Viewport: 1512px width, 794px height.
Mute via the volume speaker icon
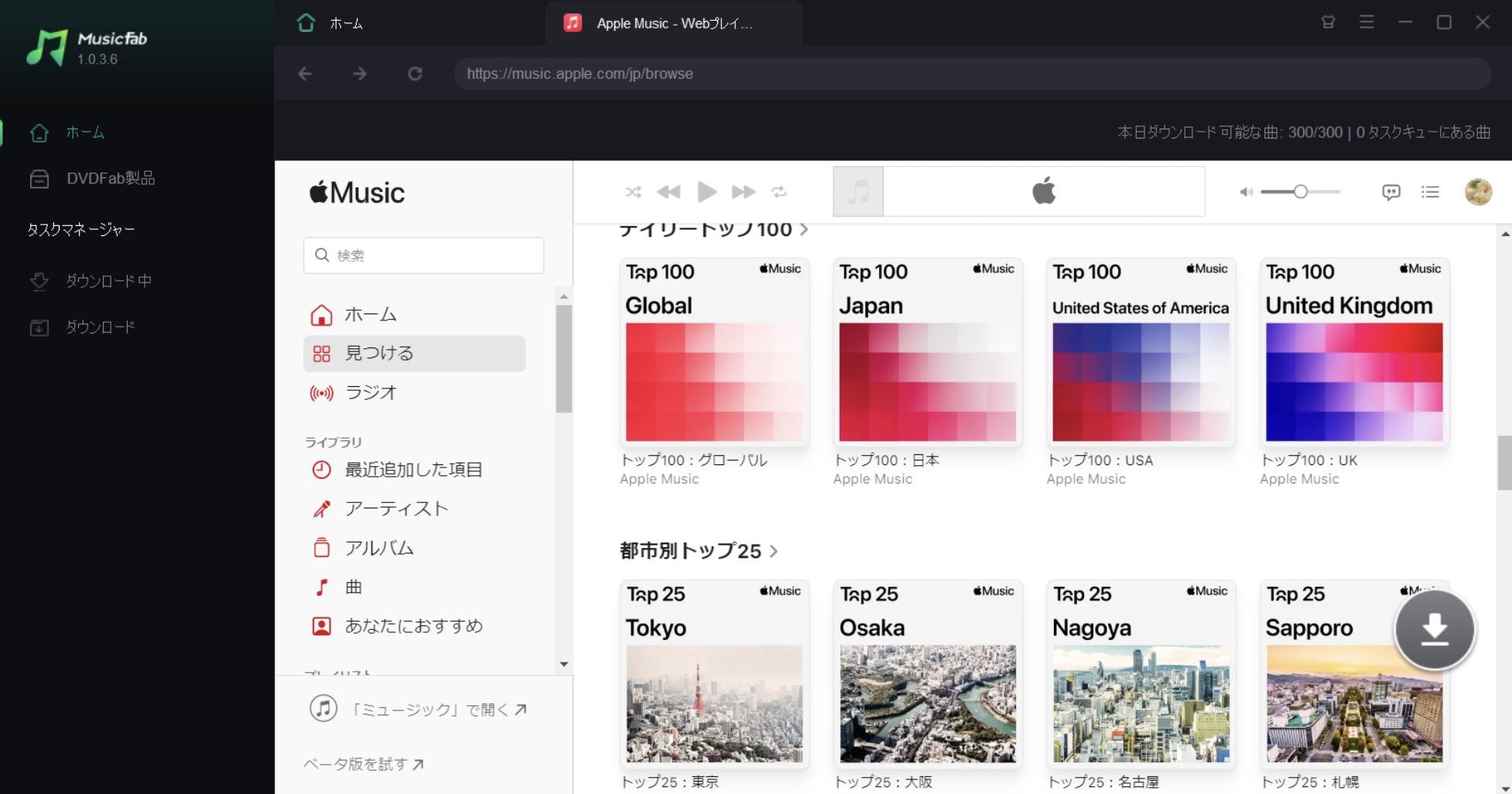pyautogui.click(x=1246, y=192)
